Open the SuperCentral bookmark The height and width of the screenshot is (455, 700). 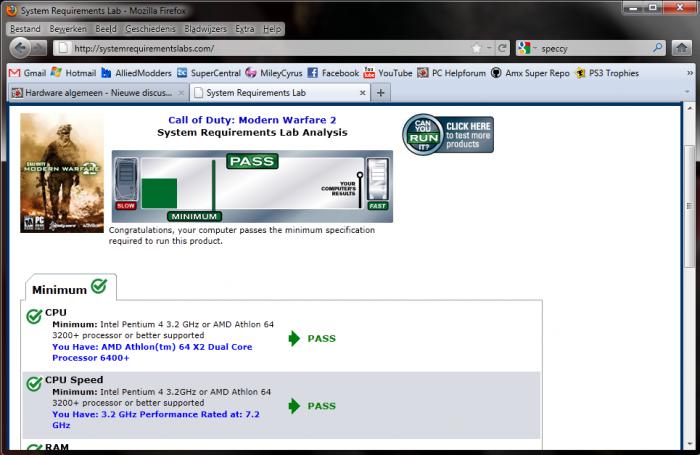point(209,73)
